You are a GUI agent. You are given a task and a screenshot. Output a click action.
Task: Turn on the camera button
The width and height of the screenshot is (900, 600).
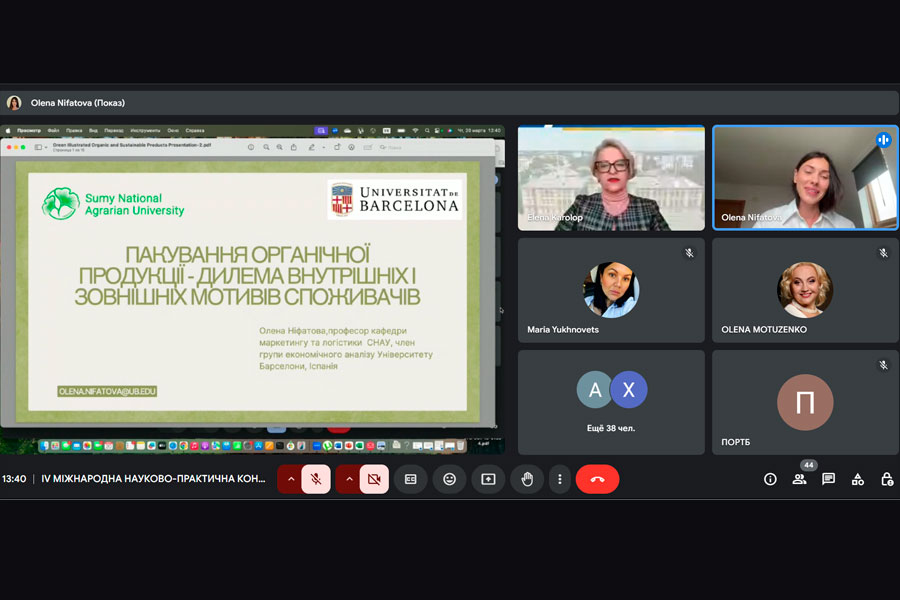click(x=374, y=479)
